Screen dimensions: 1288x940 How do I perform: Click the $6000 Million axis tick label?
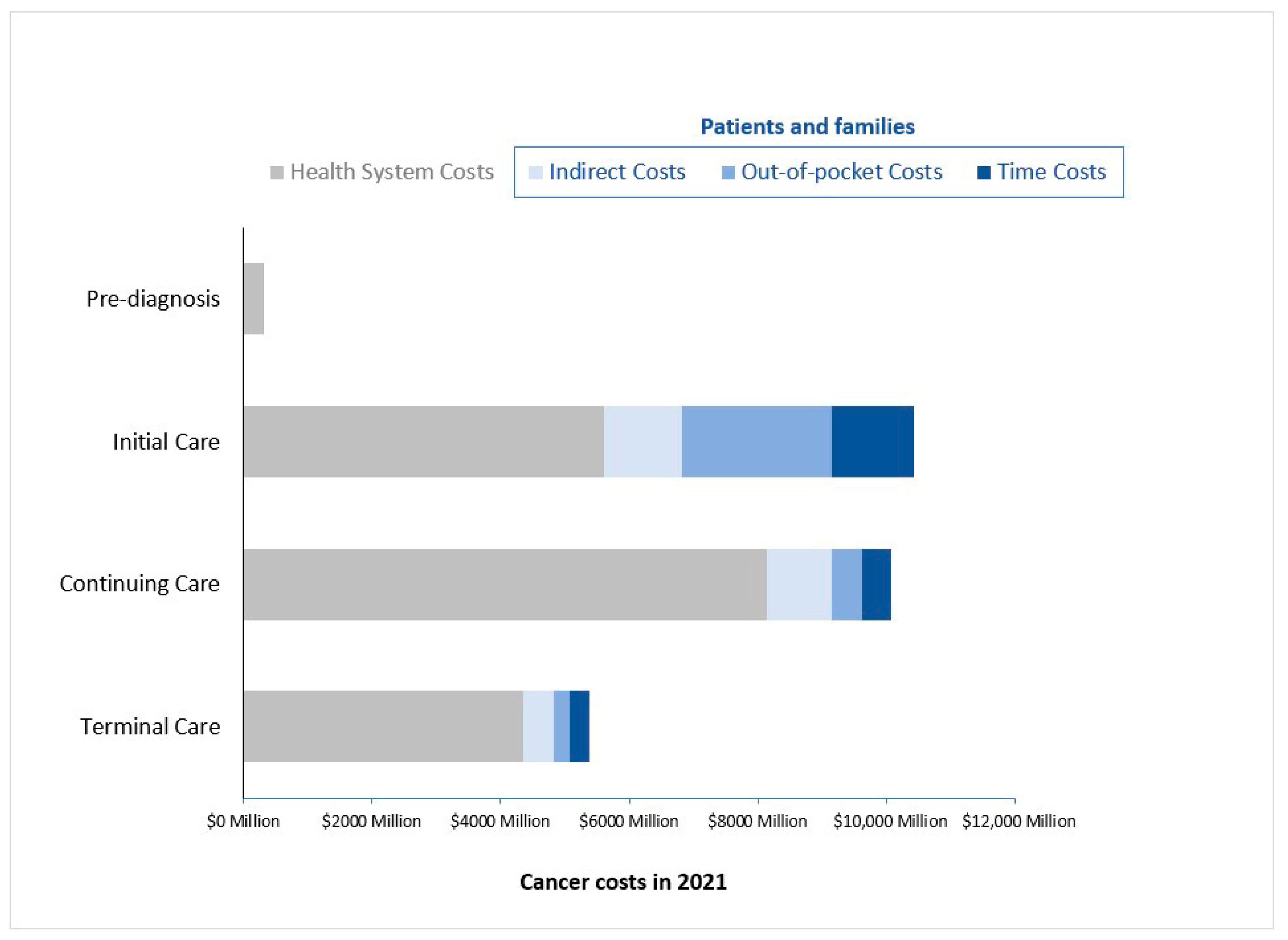pos(629,821)
